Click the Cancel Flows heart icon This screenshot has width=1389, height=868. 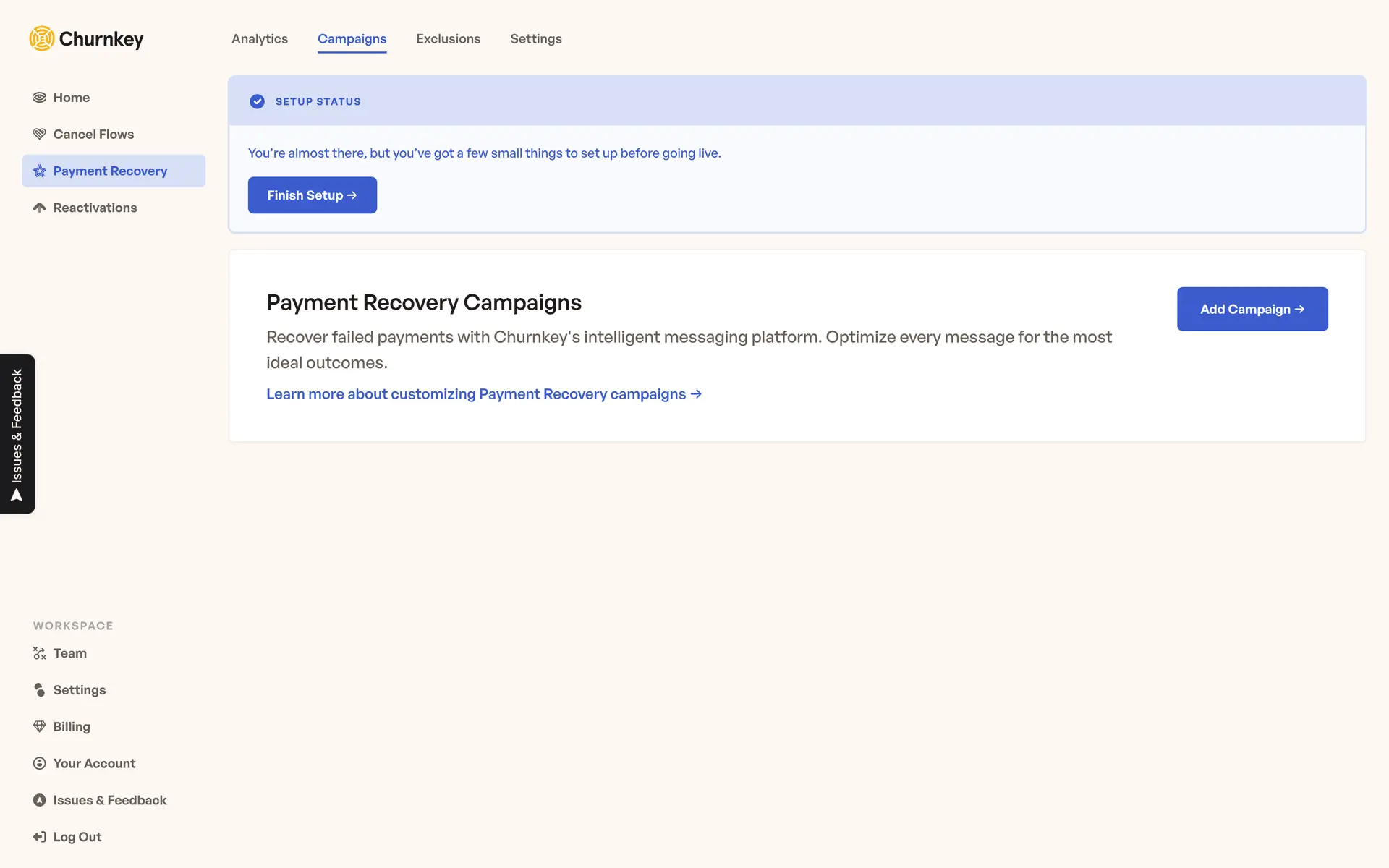tap(40, 135)
